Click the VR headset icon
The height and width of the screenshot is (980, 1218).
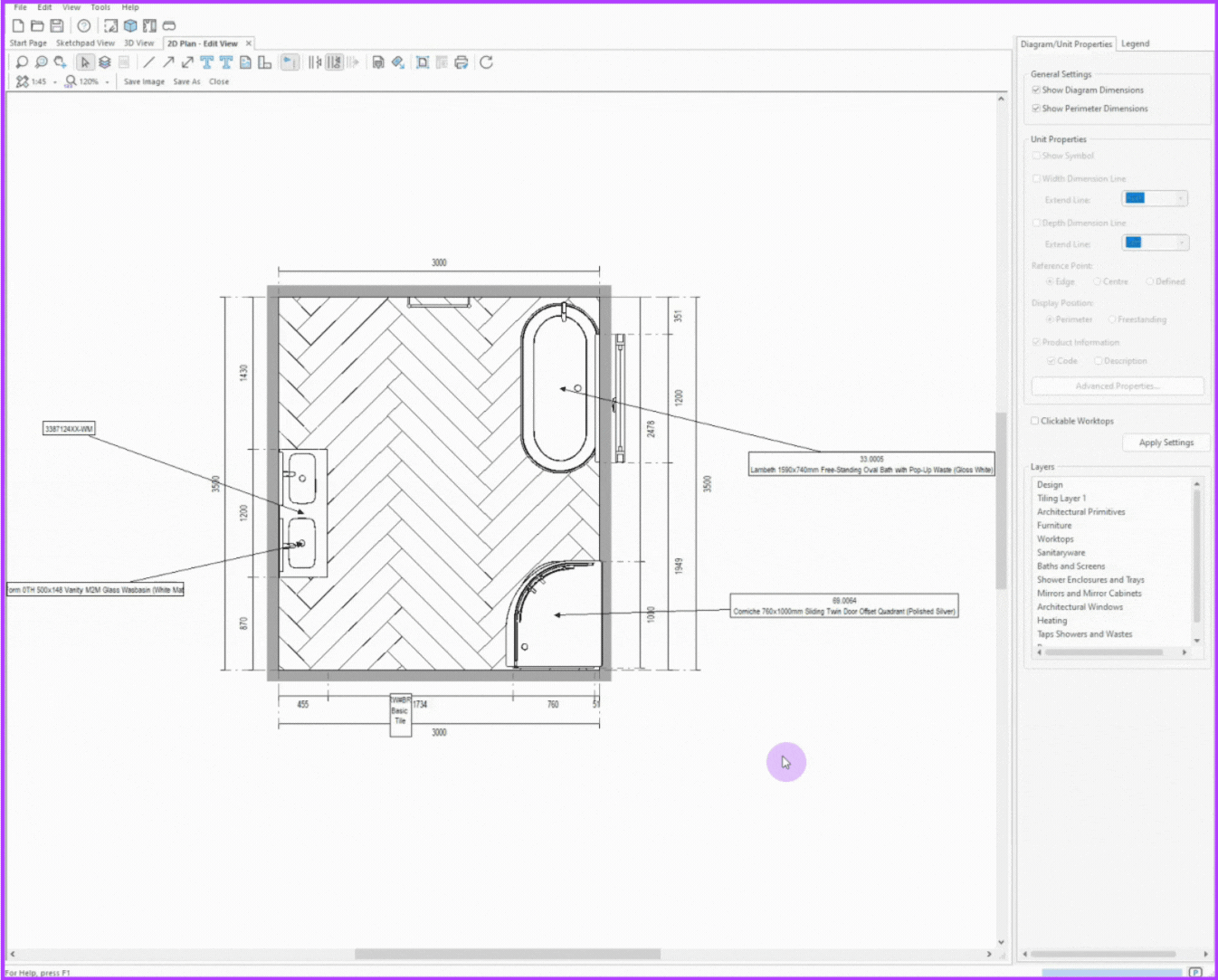click(x=169, y=25)
